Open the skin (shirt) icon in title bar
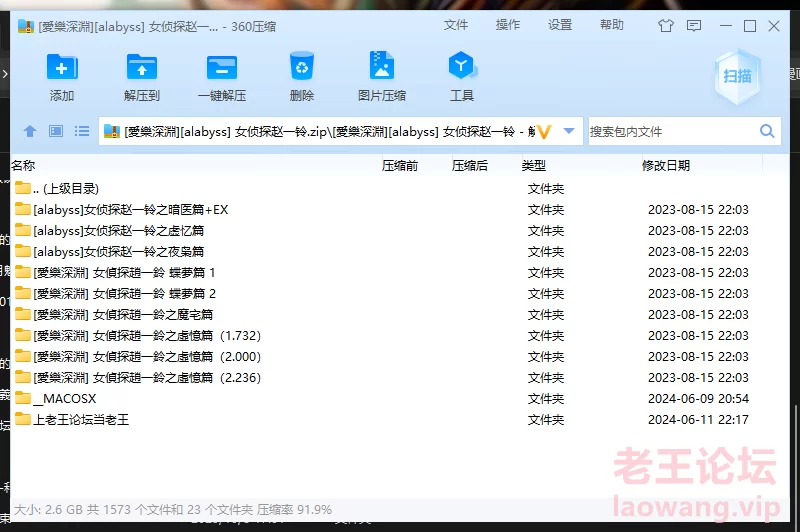This screenshot has height=532, width=800. coord(665,26)
